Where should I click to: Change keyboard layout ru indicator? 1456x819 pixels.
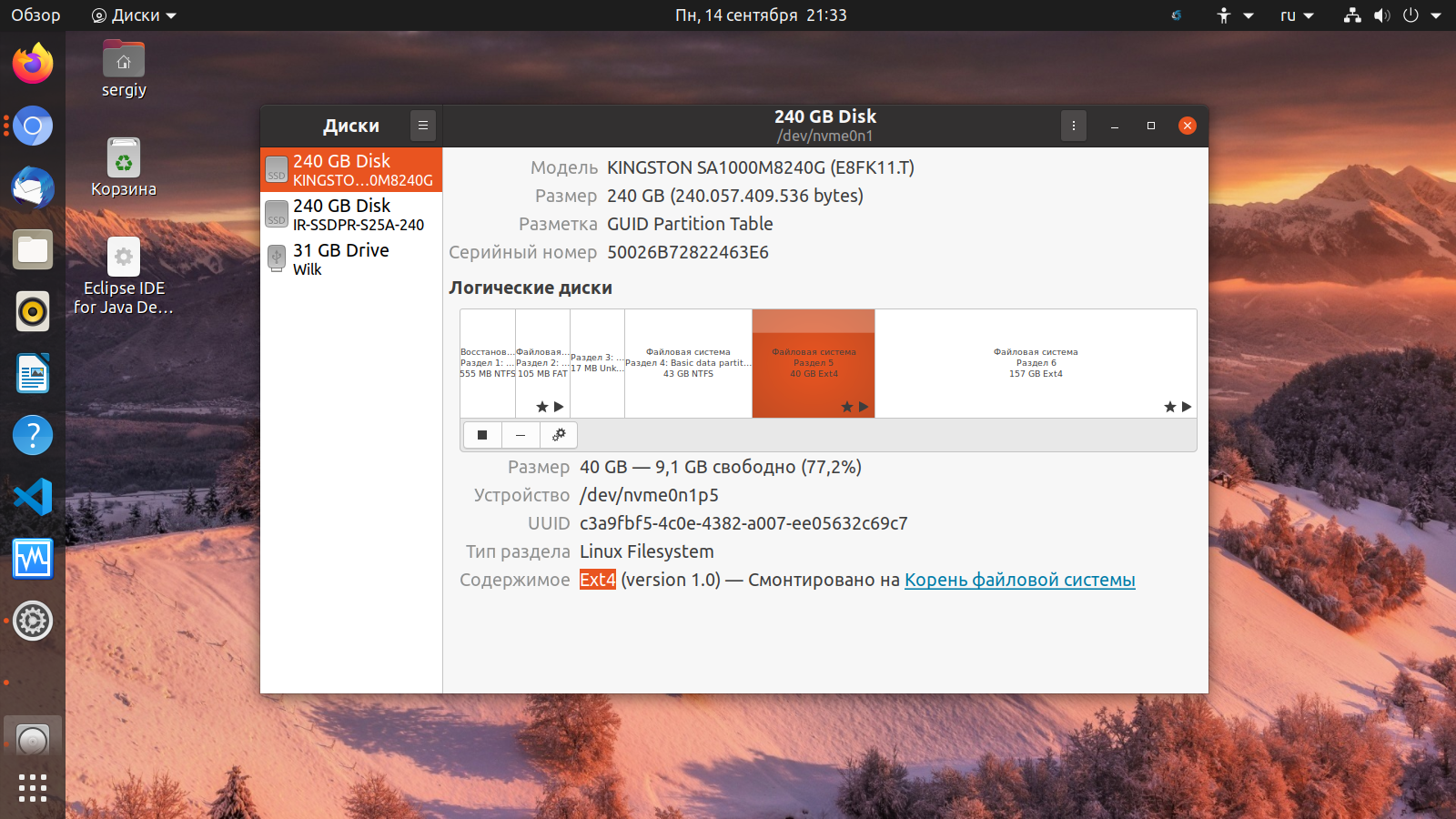[1297, 15]
